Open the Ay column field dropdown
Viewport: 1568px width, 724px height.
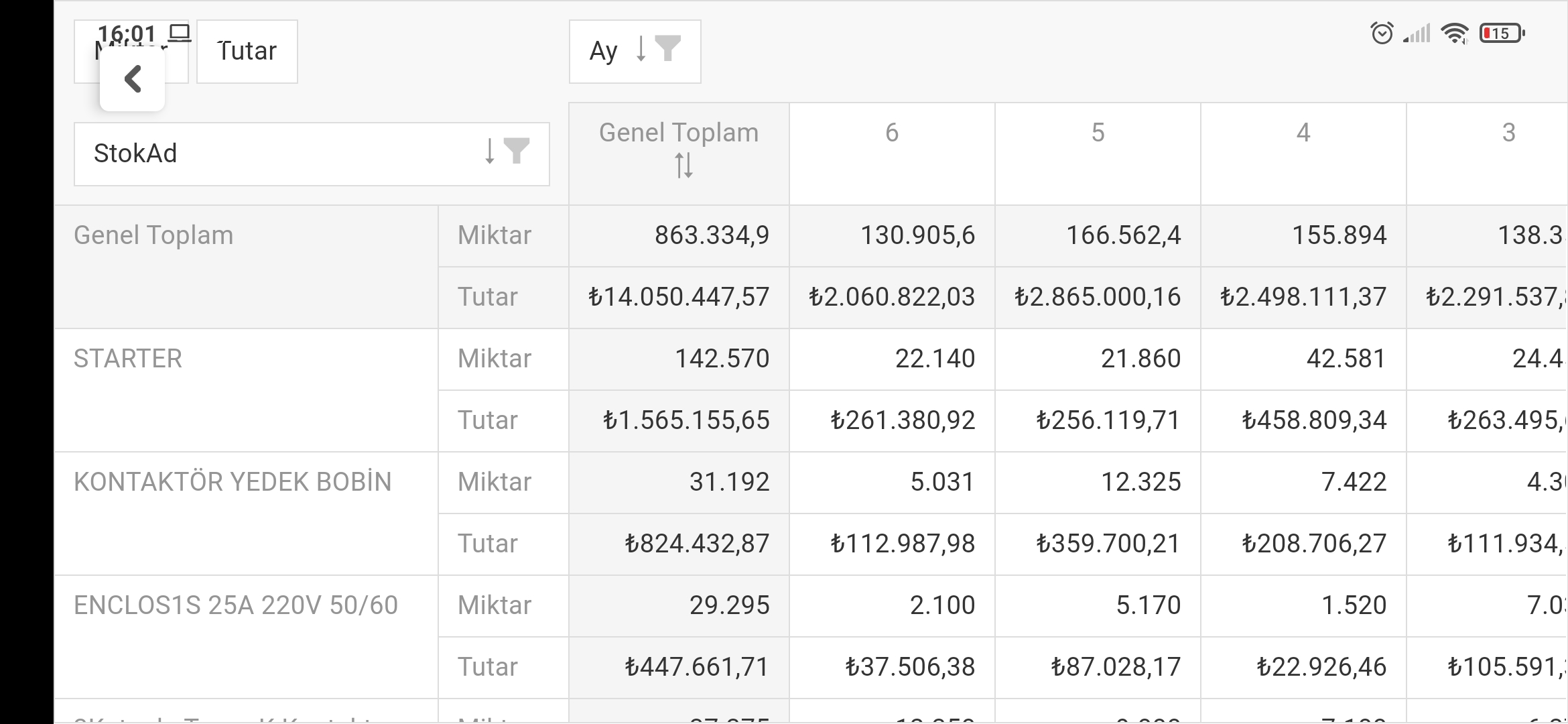click(635, 52)
